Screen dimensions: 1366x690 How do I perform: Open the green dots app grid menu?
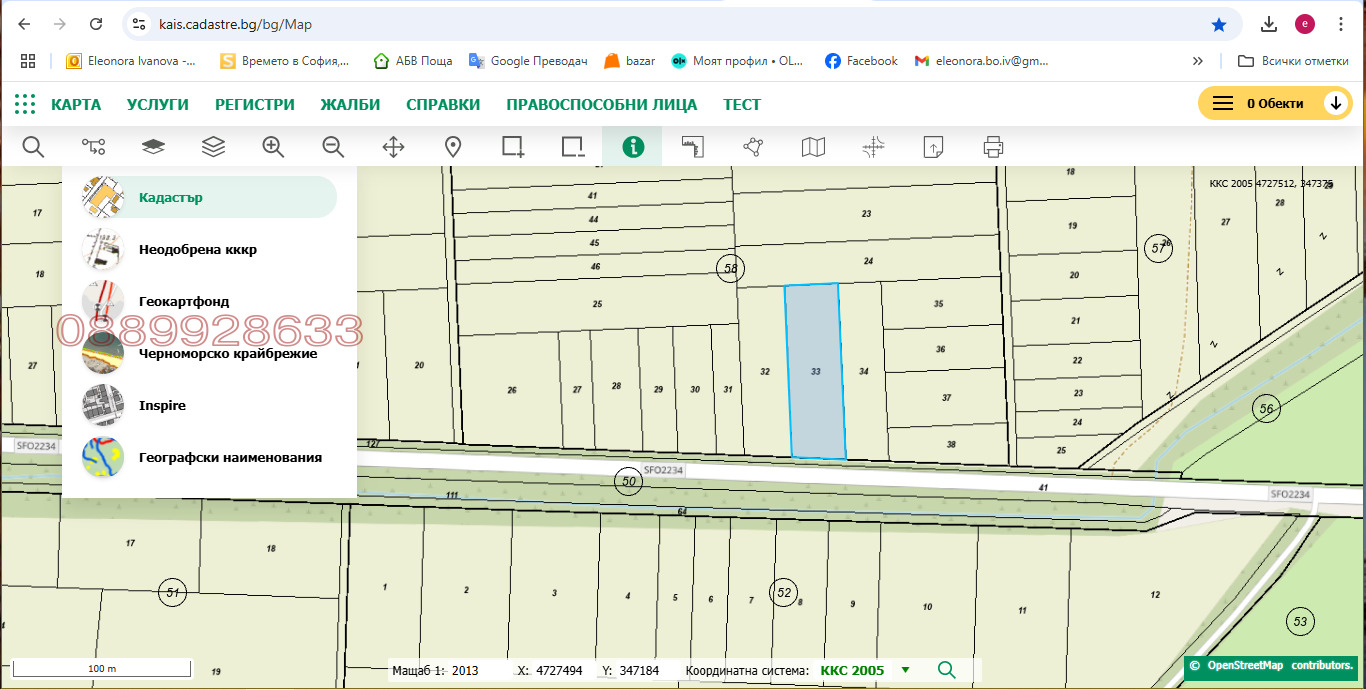[x=25, y=104]
